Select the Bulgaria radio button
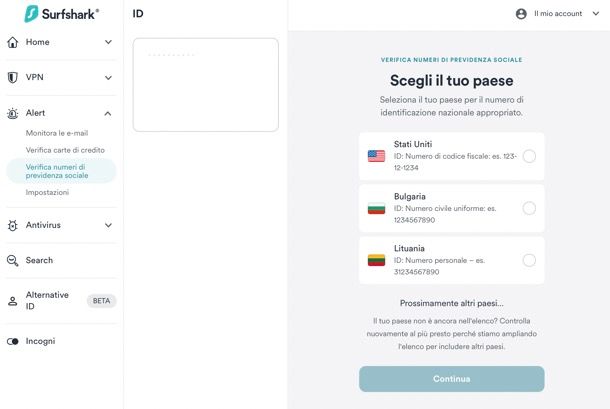The height and width of the screenshot is (409, 610). (529, 208)
